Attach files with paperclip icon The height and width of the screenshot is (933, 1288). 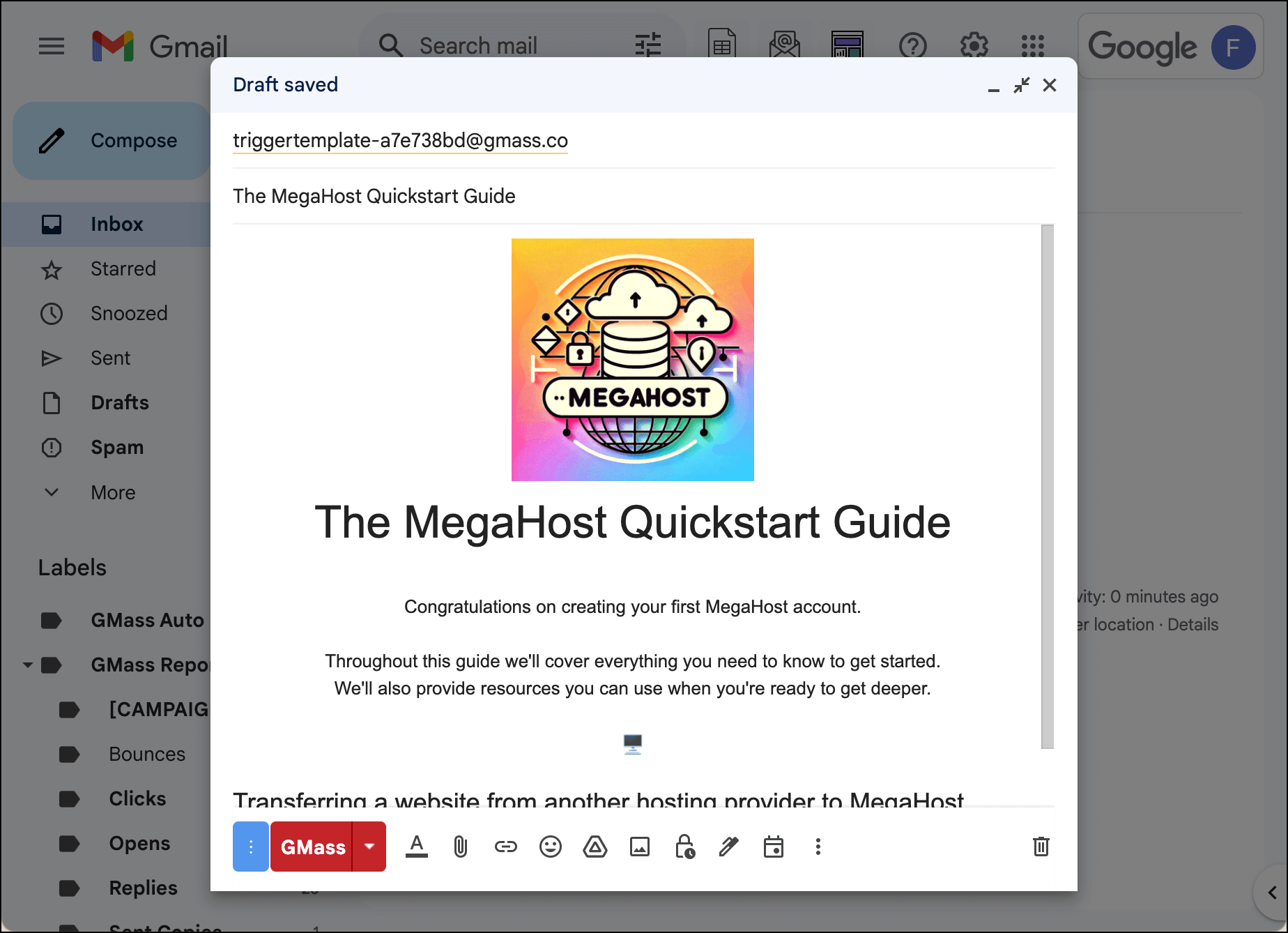click(x=461, y=847)
